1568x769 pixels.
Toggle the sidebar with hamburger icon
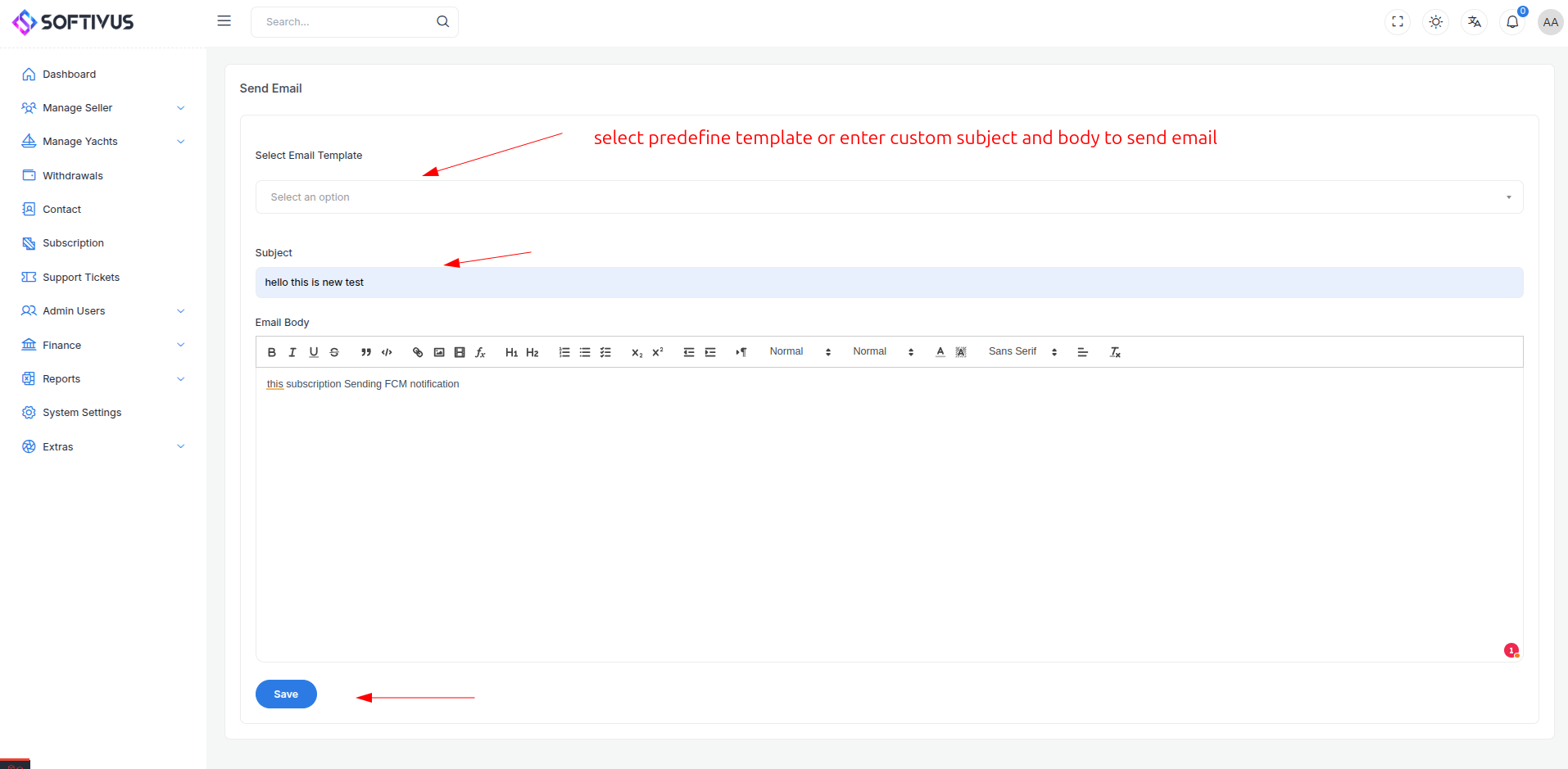(224, 21)
